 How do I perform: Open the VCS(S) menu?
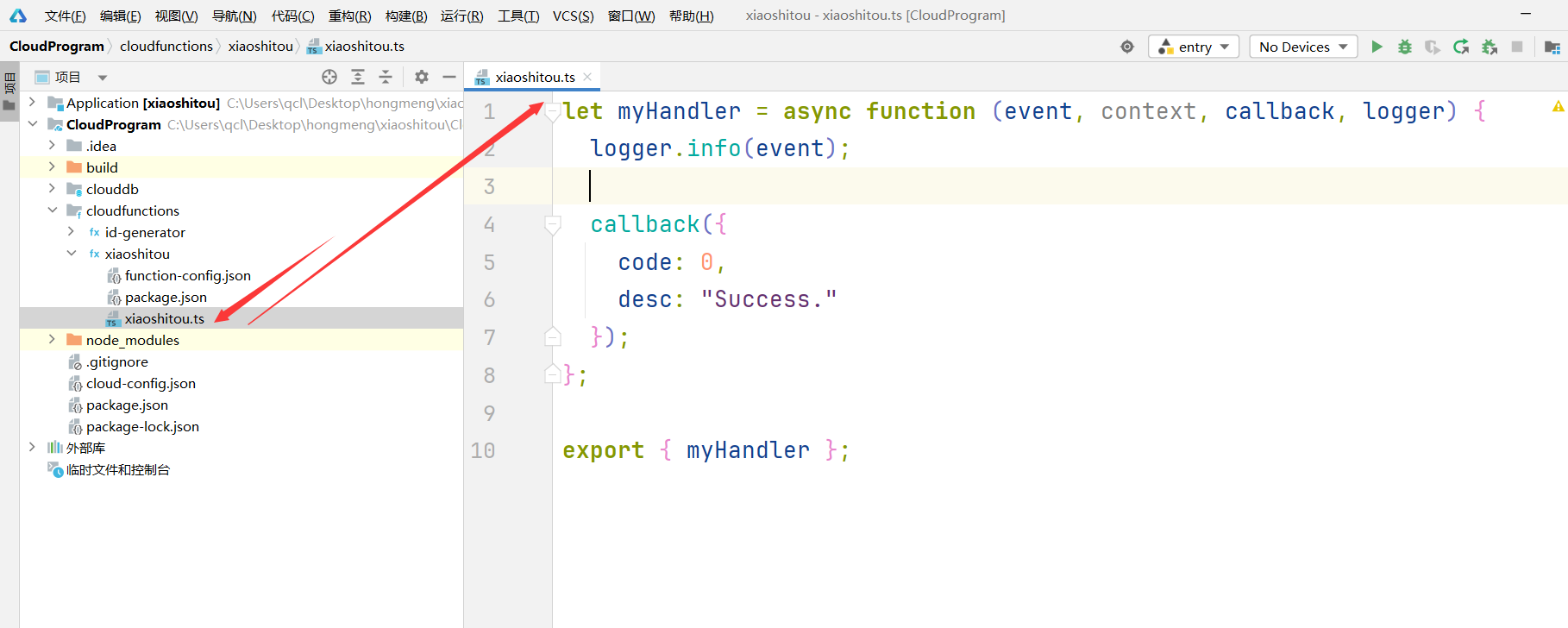click(573, 16)
